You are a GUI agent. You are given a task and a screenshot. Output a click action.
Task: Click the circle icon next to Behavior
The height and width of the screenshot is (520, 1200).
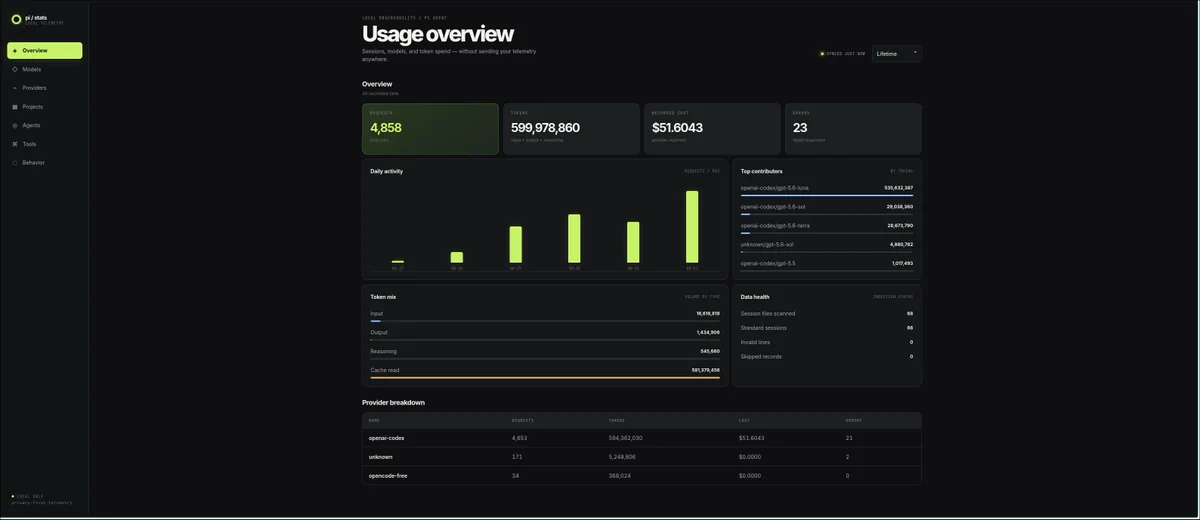pyautogui.click(x=14, y=162)
